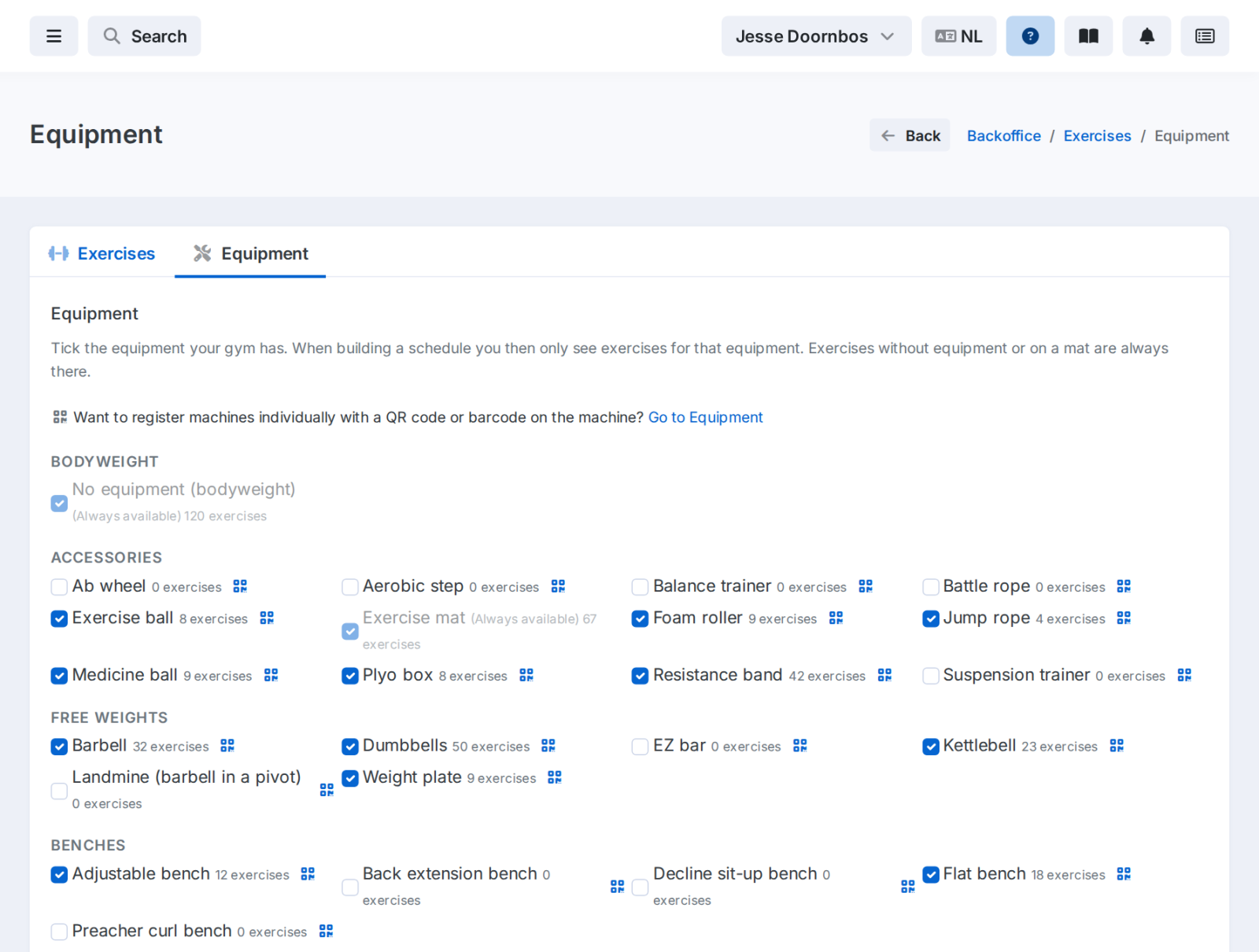Click the list panel icon in header

point(1205,36)
